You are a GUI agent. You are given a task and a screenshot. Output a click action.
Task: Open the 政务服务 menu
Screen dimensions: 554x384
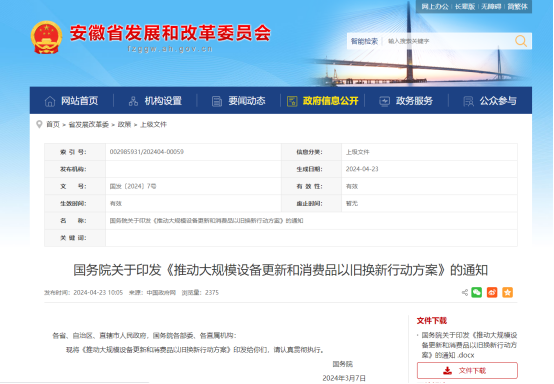click(x=406, y=101)
